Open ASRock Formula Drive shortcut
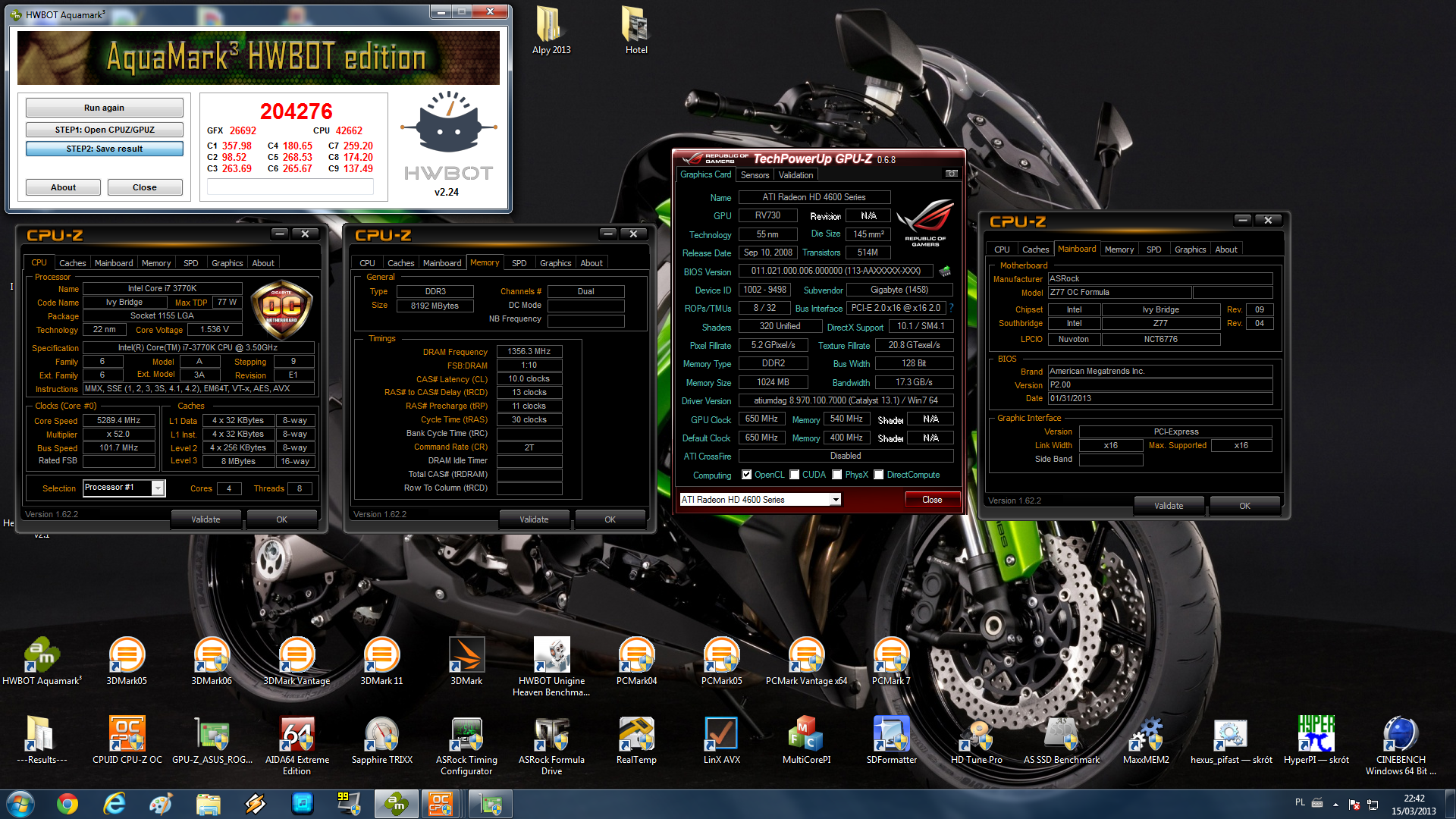Screen dimensions: 1456x819 (551, 745)
